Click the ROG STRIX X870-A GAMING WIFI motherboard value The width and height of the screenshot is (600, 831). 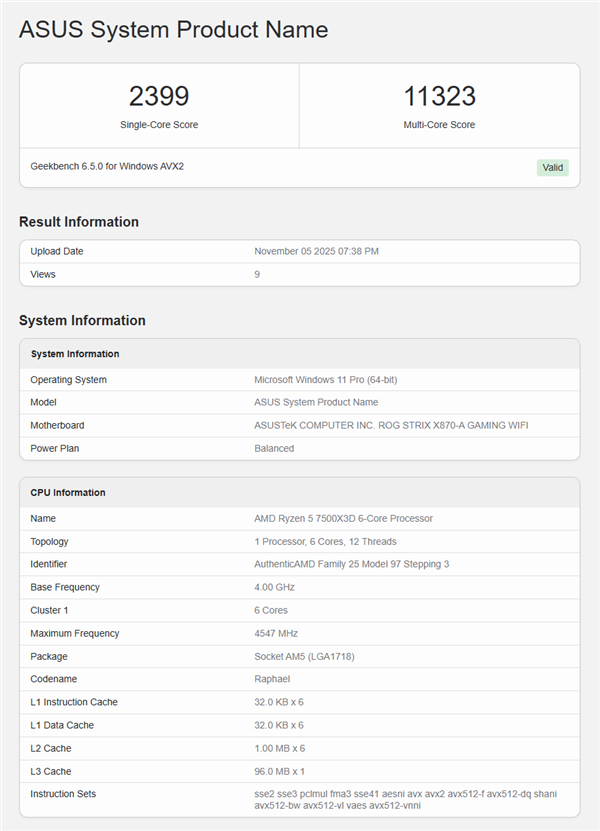[391, 425]
